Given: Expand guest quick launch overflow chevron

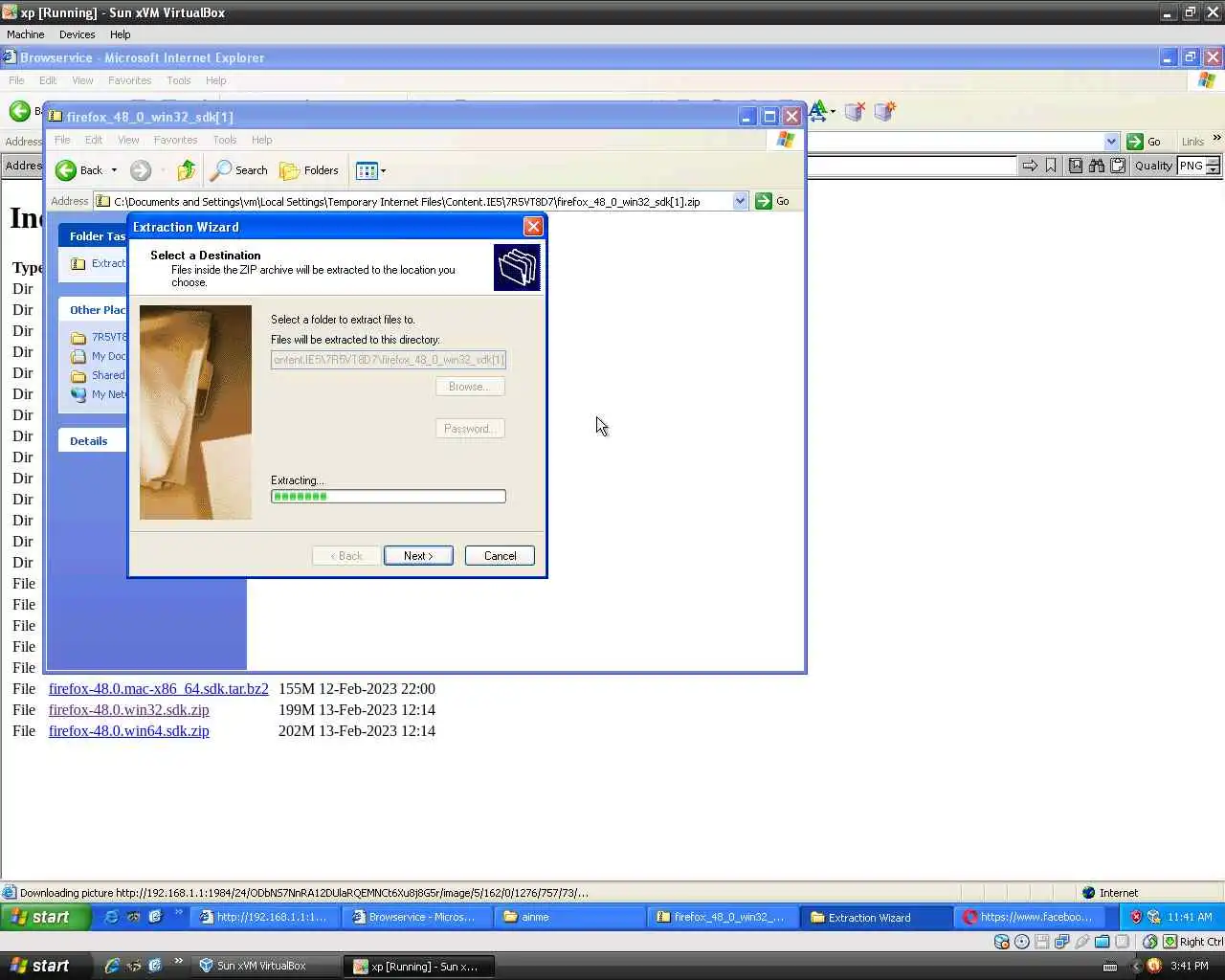Looking at the screenshot, I should pos(178,914).
